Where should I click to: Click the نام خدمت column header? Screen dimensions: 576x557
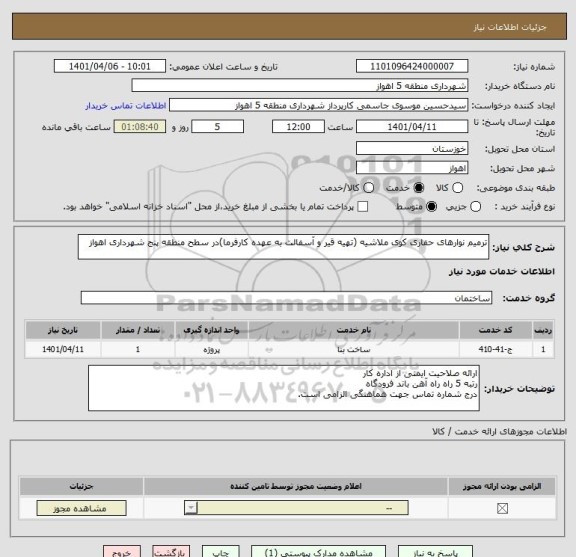[x=354, y=330]
